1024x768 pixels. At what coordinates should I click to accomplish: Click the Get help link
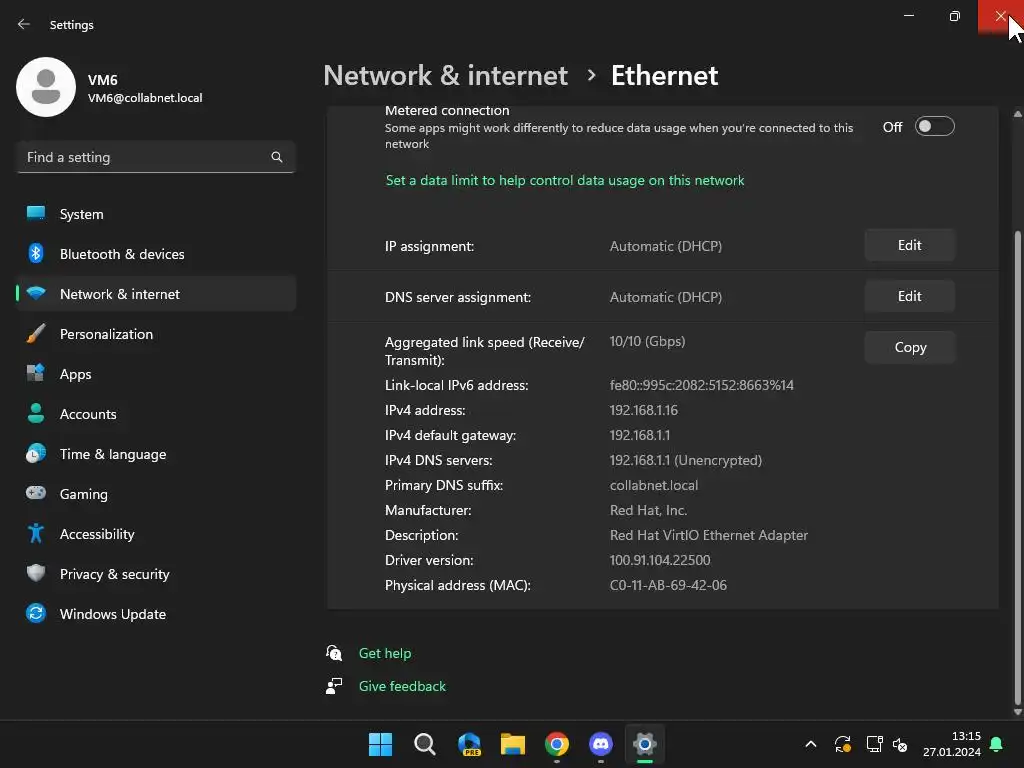click(x=384, y=653)
